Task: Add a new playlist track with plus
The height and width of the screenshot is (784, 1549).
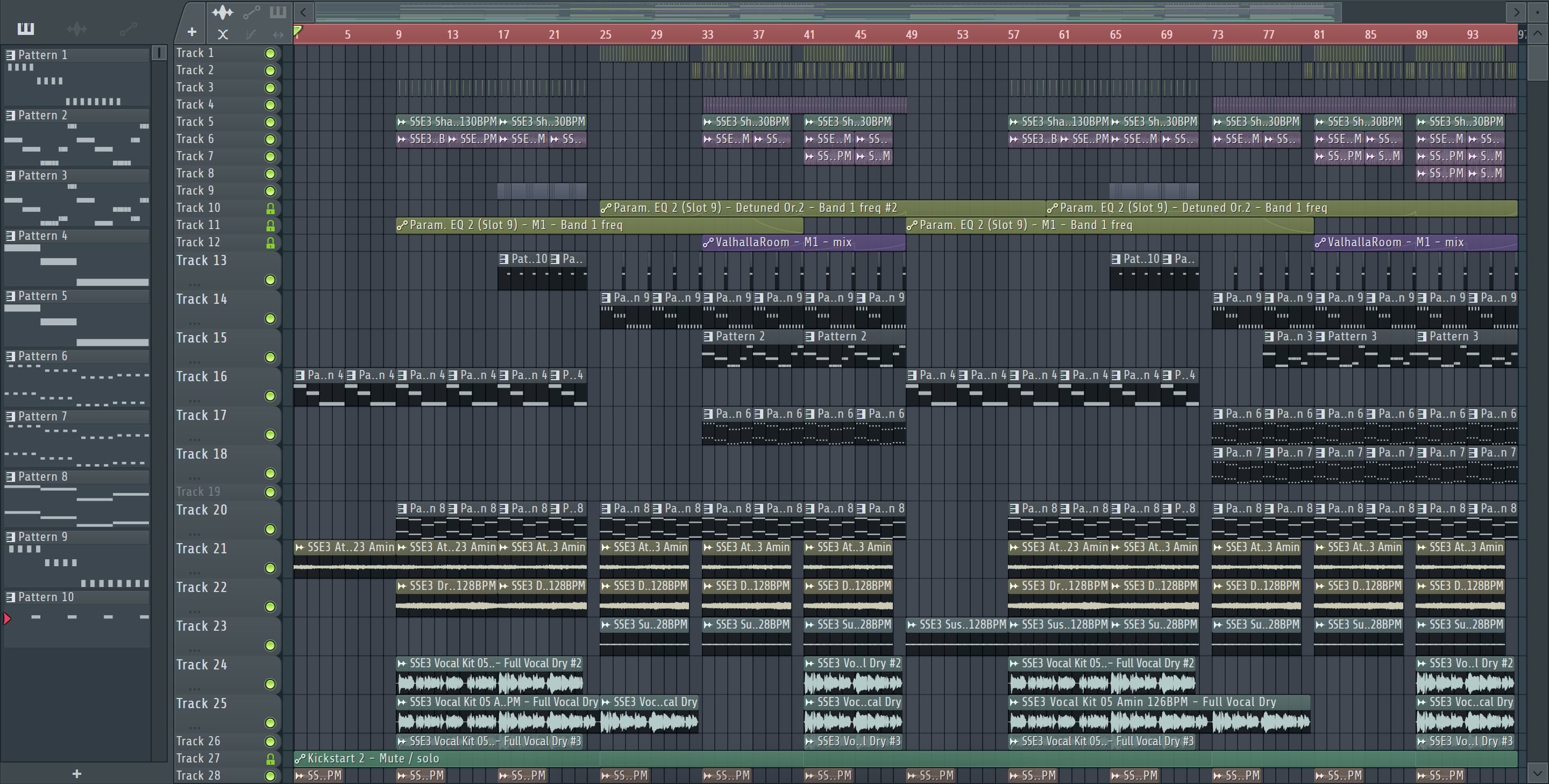Action: point(192,32)
